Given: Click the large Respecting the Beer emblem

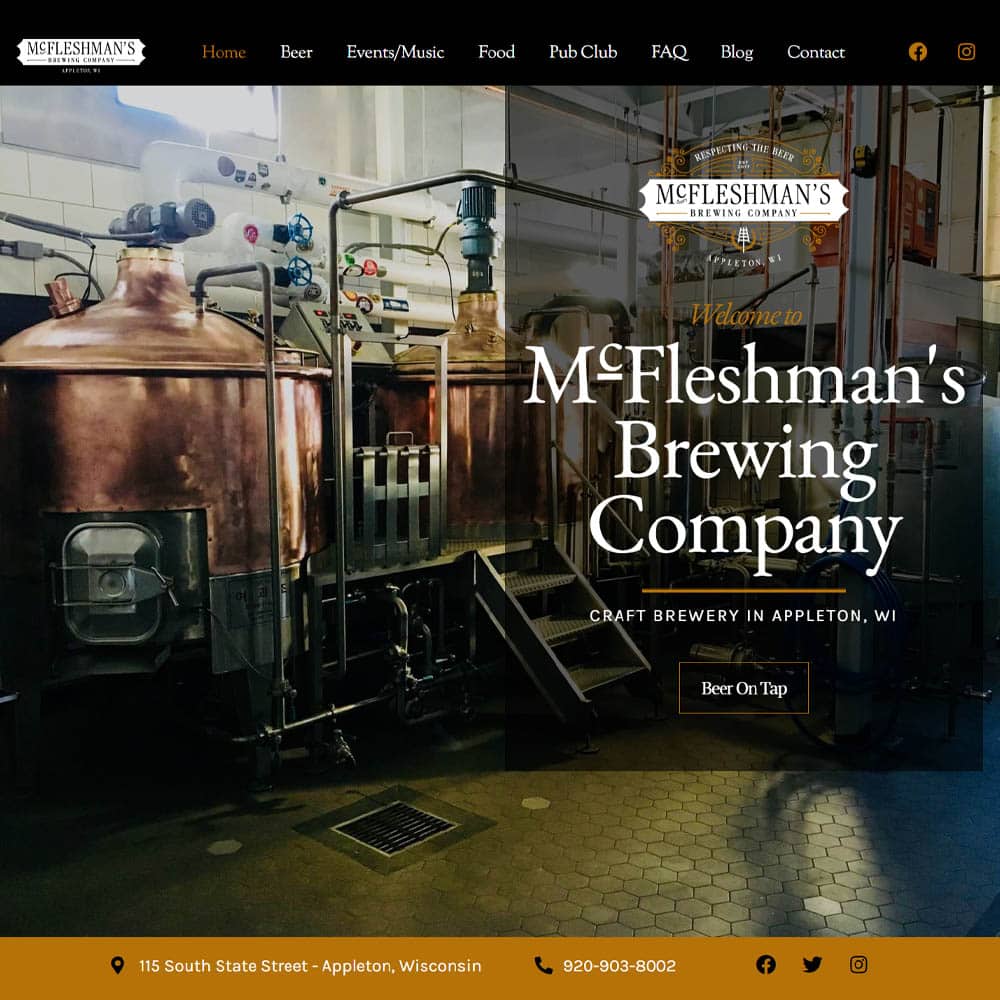Looking at the screenshot, I should tap(744, 203).
